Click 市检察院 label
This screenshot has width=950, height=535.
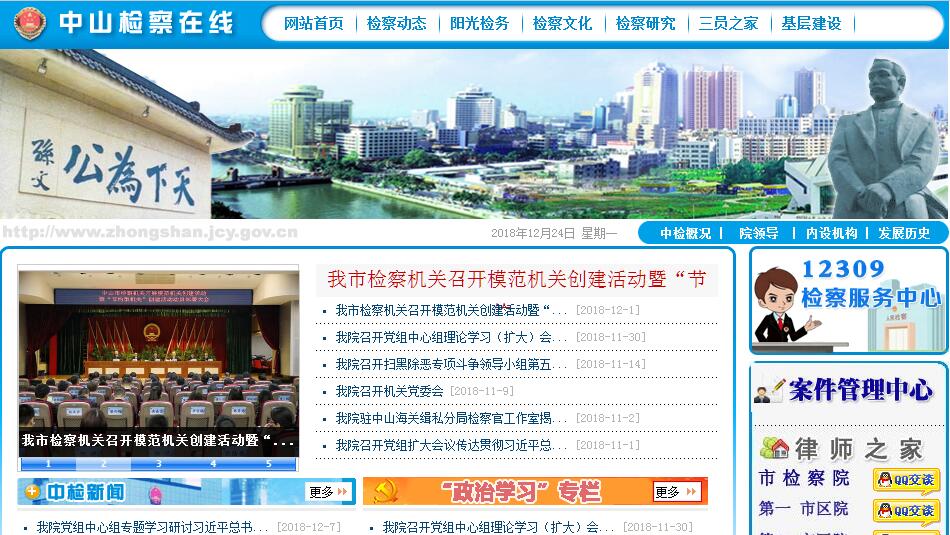(x=804, y=478)
